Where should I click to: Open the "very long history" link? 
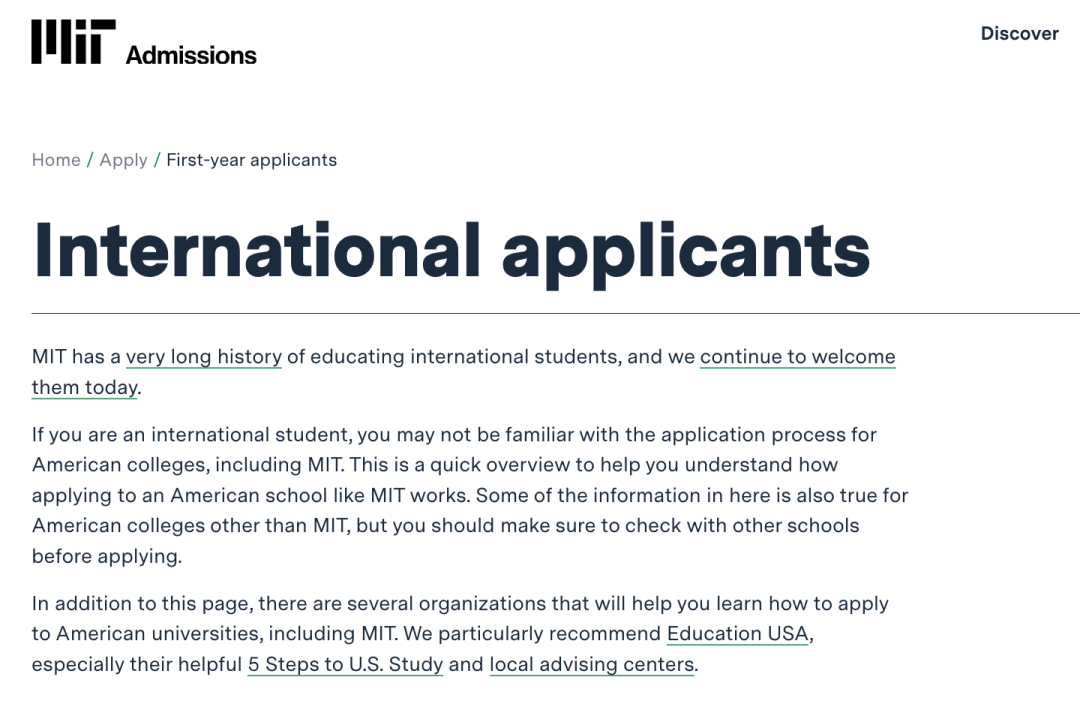pyautogui.click(x=204, y=357)
